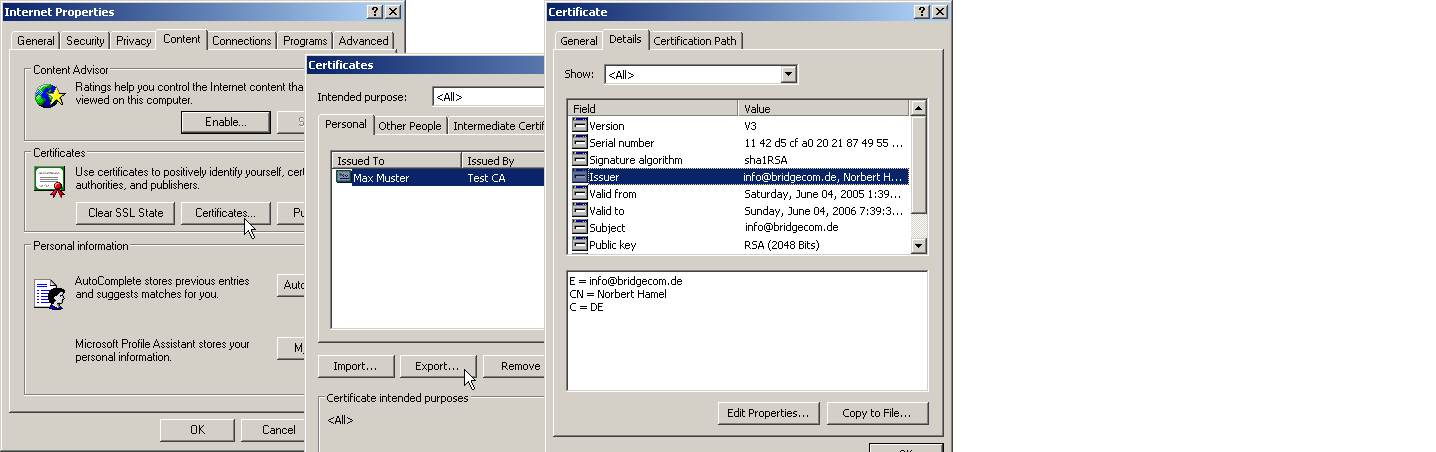Click the Public key field icon
1436x452 pixels.
pos(580,245)
